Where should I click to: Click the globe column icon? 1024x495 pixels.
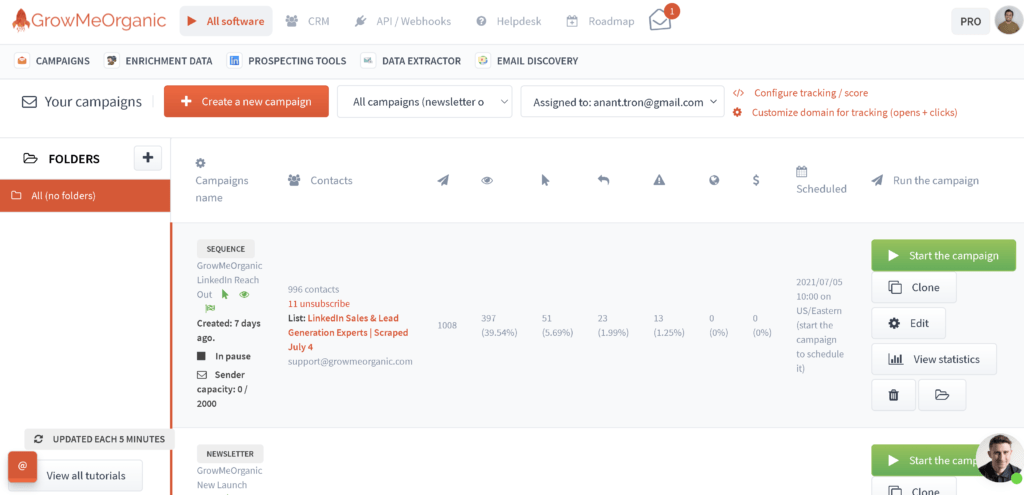tap(714, 180)
